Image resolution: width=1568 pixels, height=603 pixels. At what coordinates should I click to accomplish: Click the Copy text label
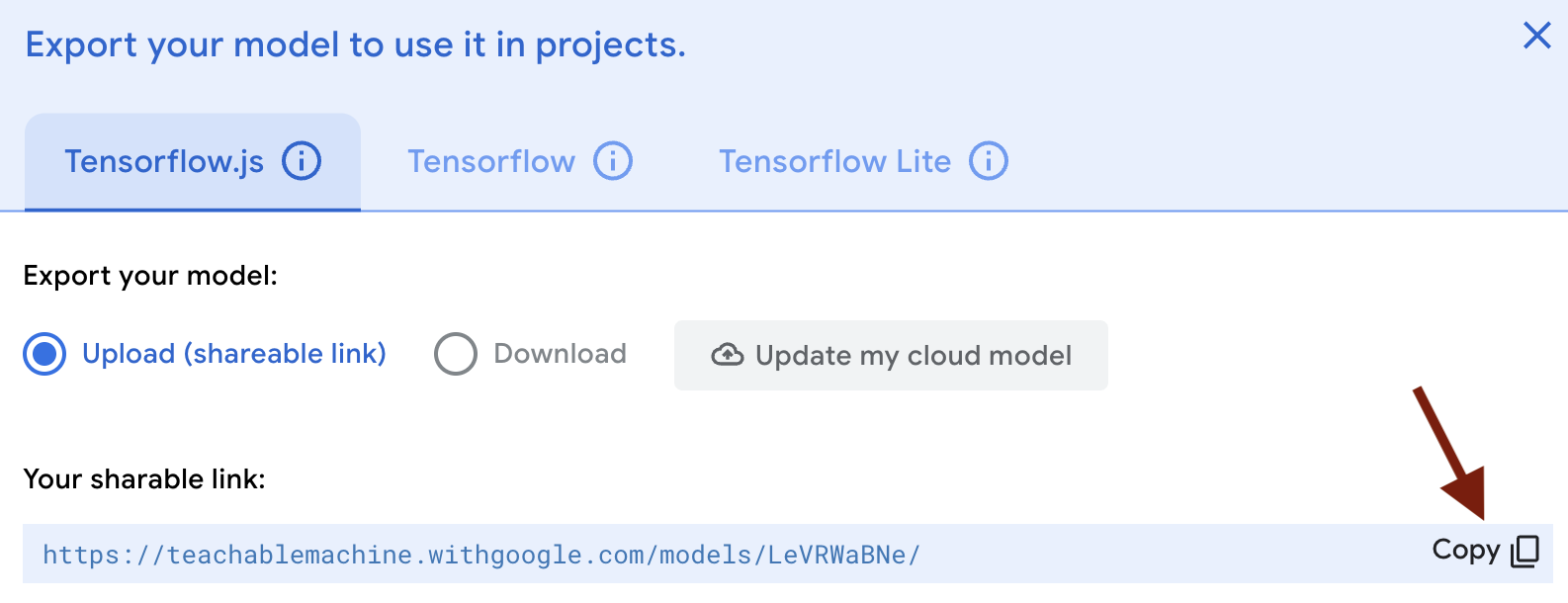click(x=1465, y=550)
